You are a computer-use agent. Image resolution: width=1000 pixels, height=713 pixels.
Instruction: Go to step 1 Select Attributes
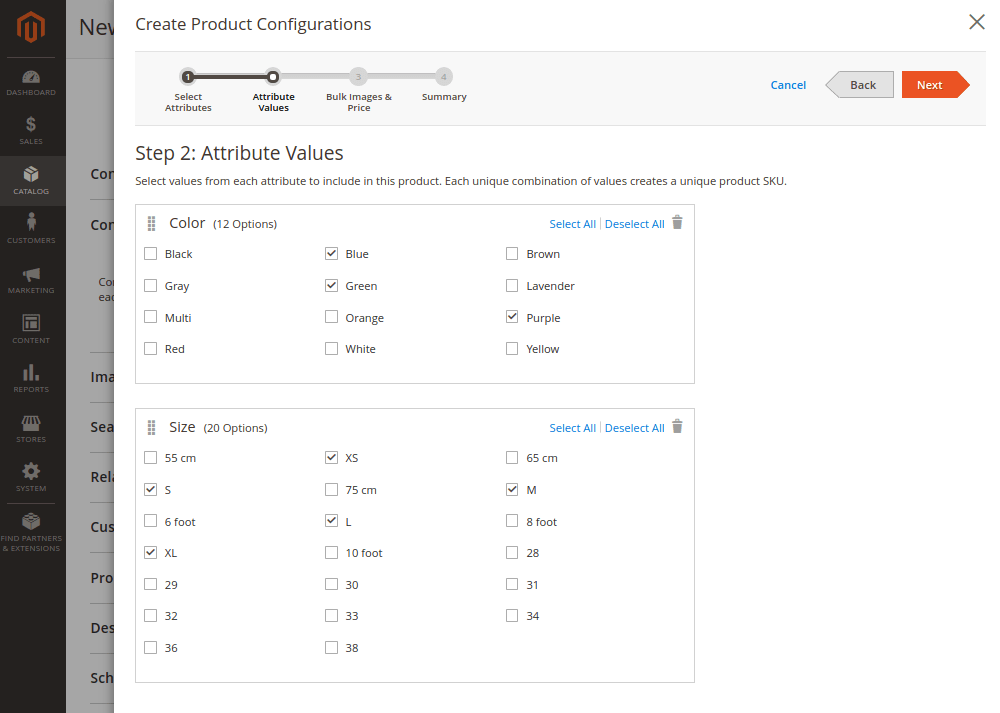tap(188, 77)
